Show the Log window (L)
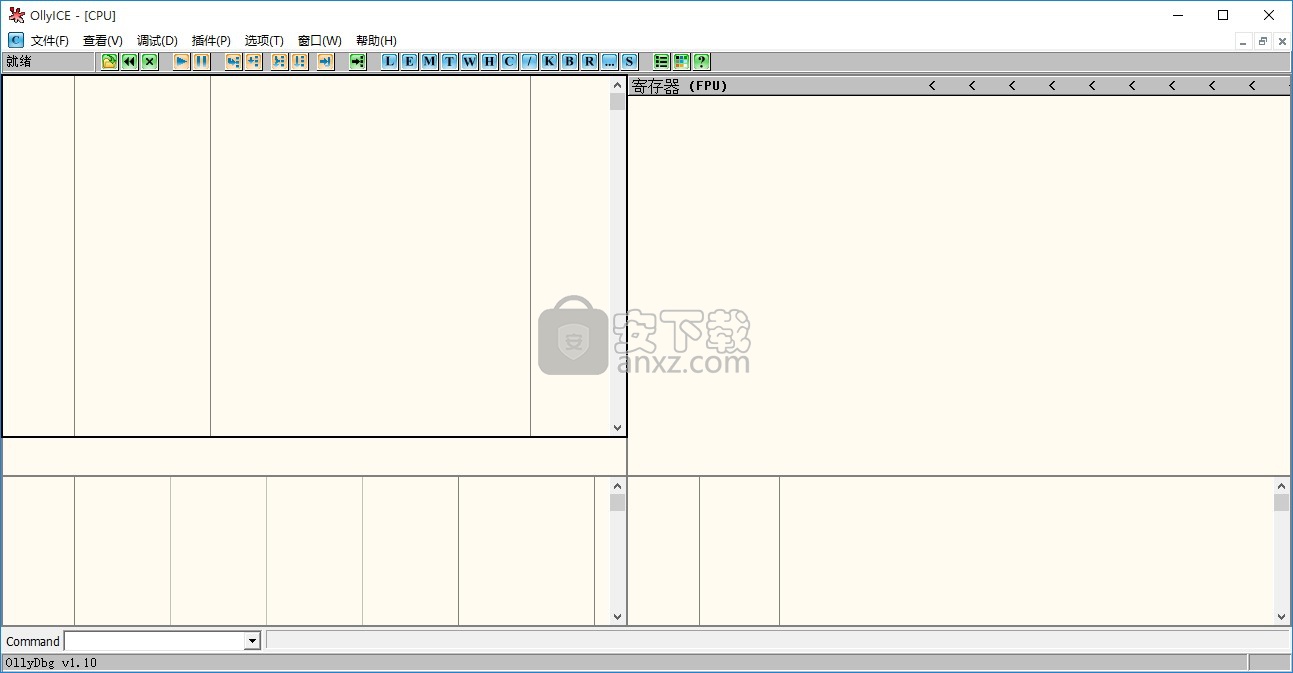Viewport: 1293px width, 673px height. [x=390, y=62]
